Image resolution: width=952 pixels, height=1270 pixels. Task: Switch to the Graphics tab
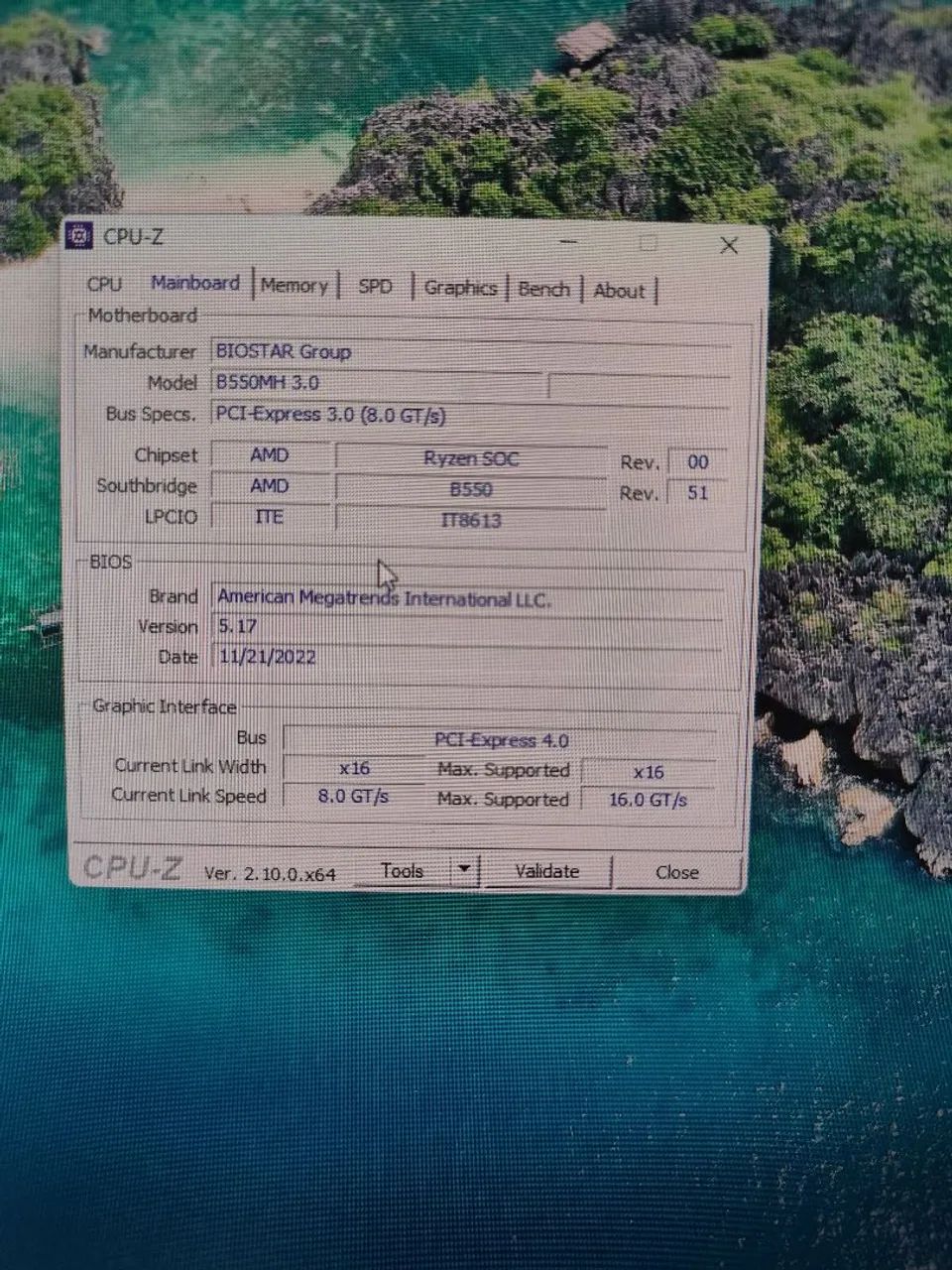click(460, 288)
